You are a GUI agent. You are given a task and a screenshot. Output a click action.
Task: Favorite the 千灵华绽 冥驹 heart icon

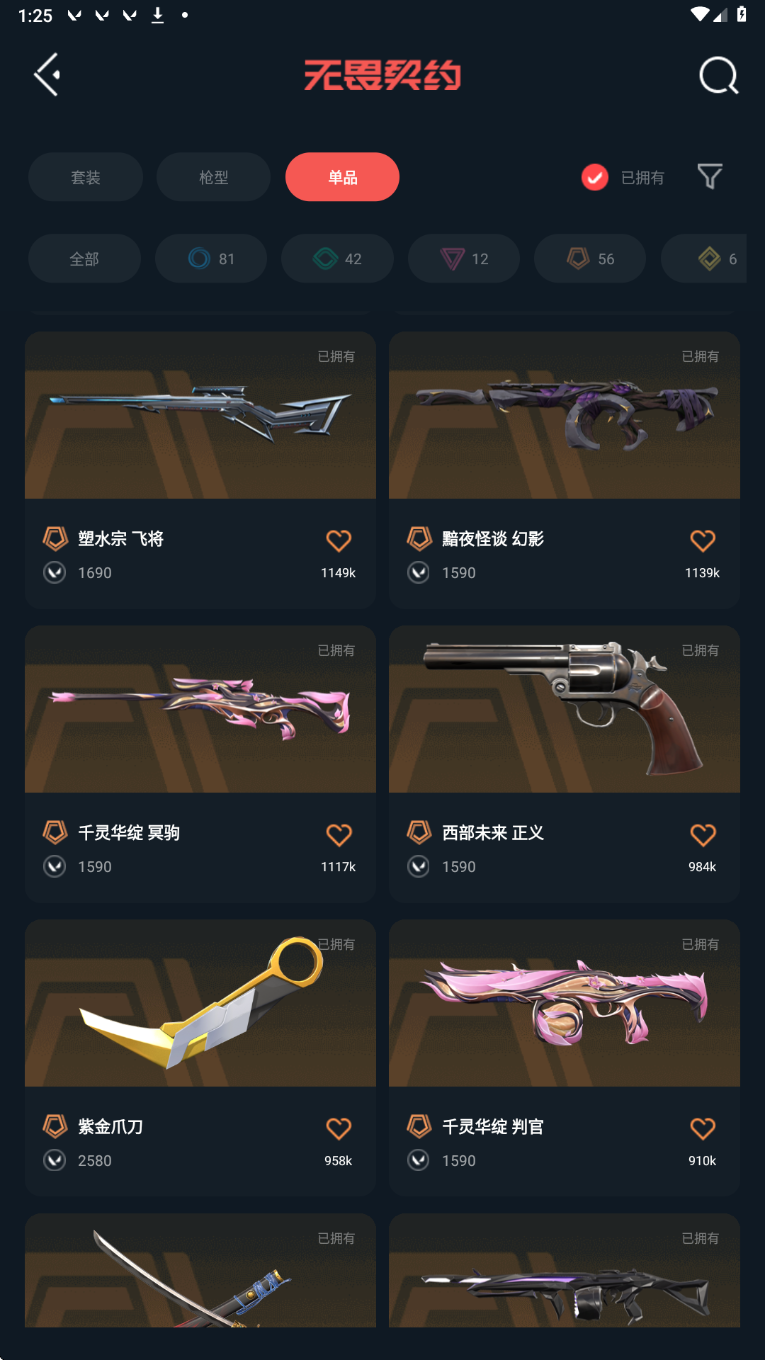339,835
